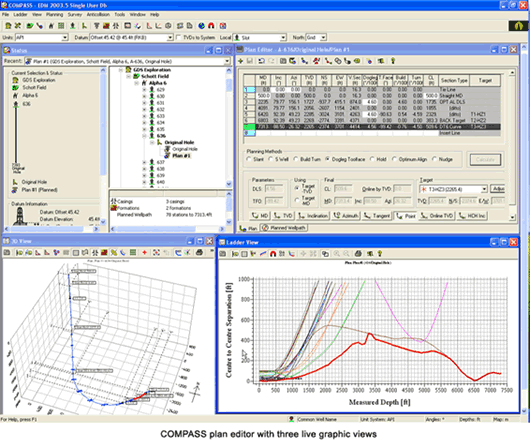The image size is (530, 447).
Task: Collapse well 636 in the tree
Action: 144,136
